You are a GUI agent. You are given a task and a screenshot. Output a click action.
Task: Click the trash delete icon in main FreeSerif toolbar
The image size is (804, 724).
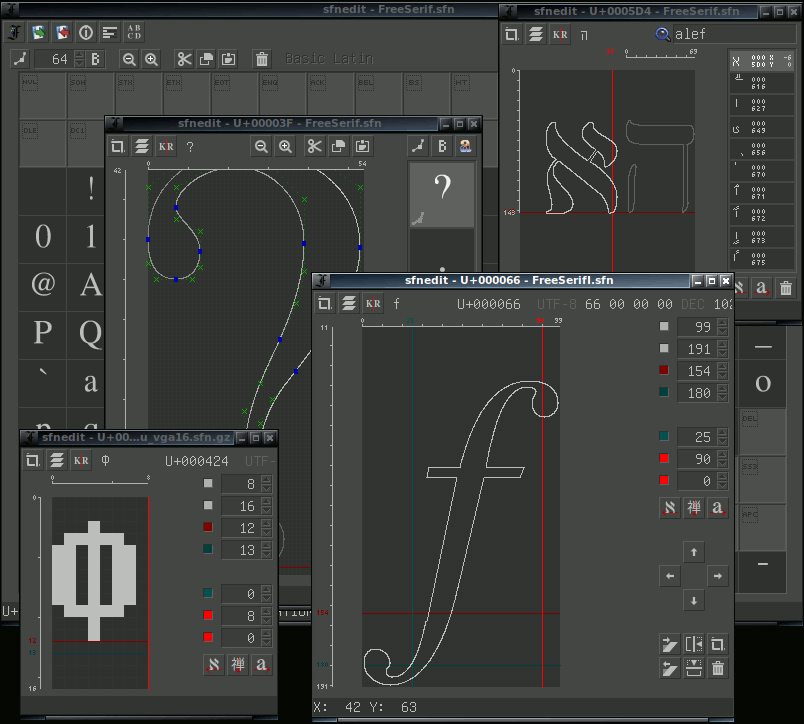tap(262, 59)
